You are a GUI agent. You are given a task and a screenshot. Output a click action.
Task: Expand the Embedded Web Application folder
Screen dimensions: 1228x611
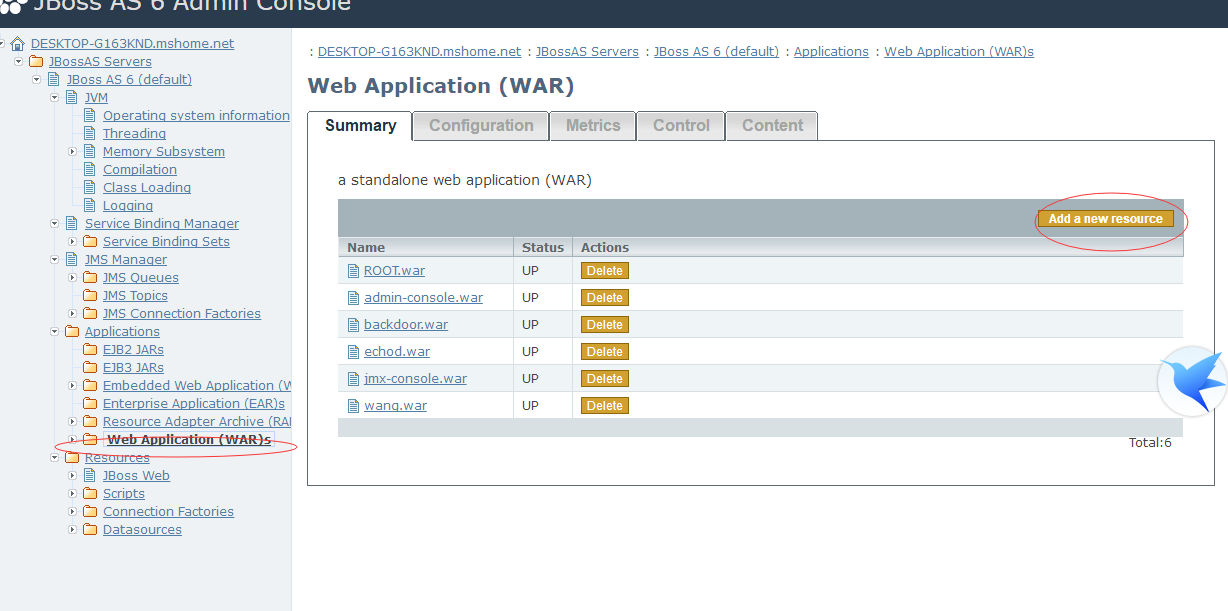[x=73, y=386]
